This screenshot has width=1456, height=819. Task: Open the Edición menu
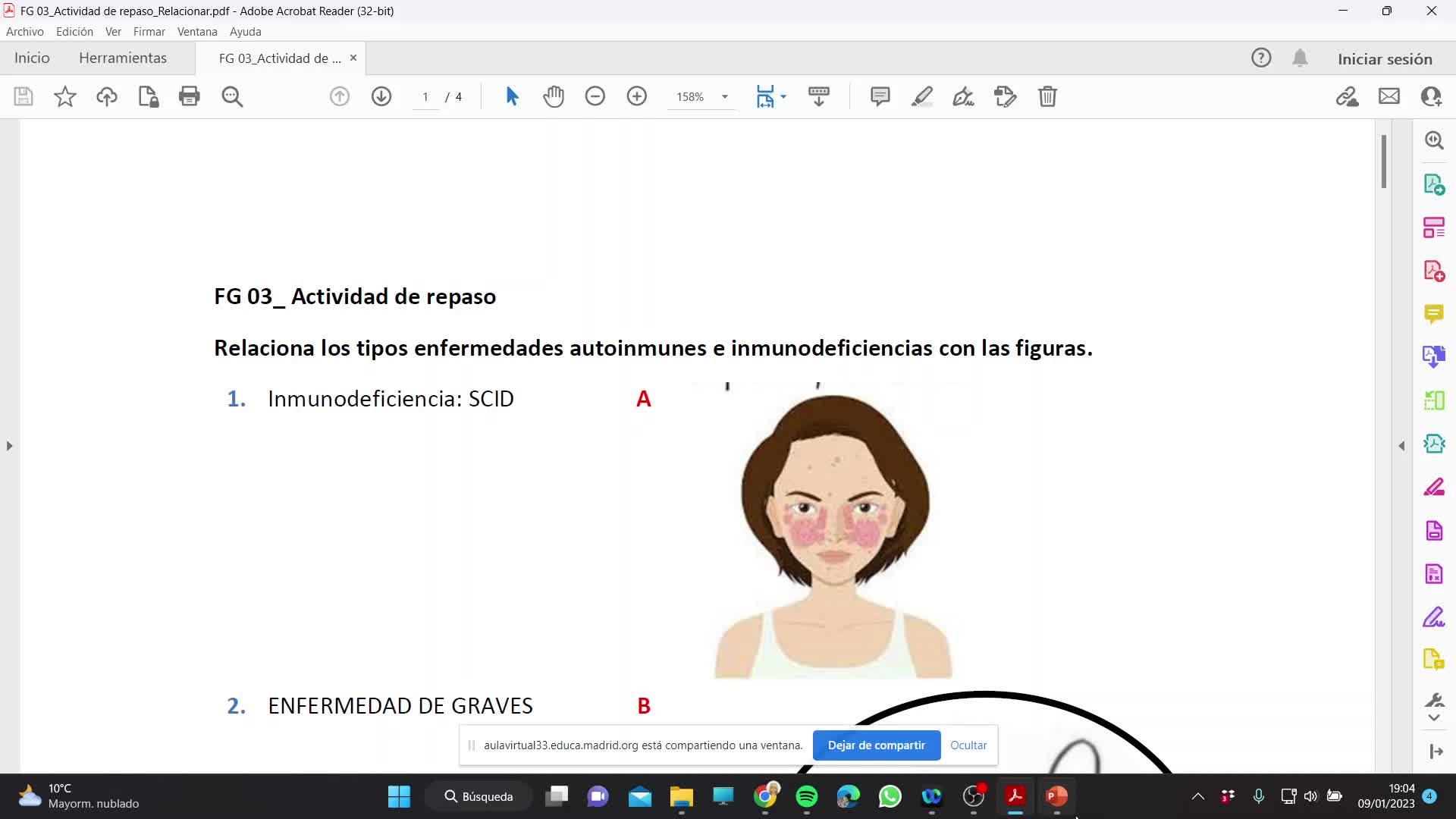[x=74, y=32]
